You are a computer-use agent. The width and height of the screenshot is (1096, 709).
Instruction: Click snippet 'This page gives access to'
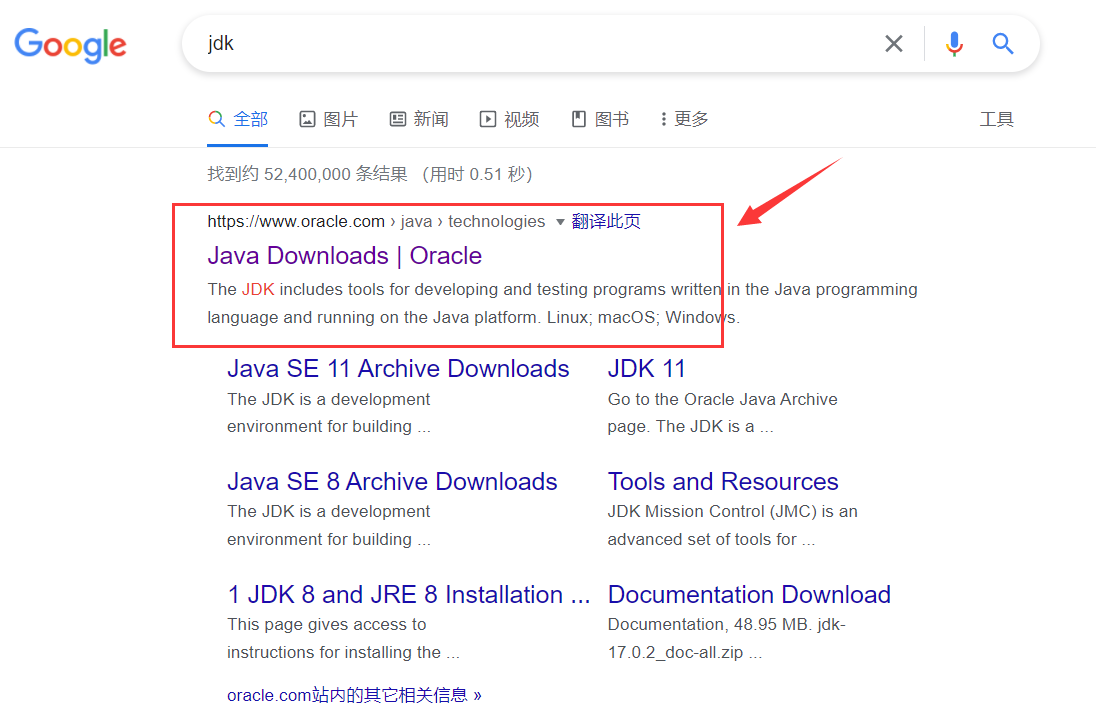click(326, 624)
